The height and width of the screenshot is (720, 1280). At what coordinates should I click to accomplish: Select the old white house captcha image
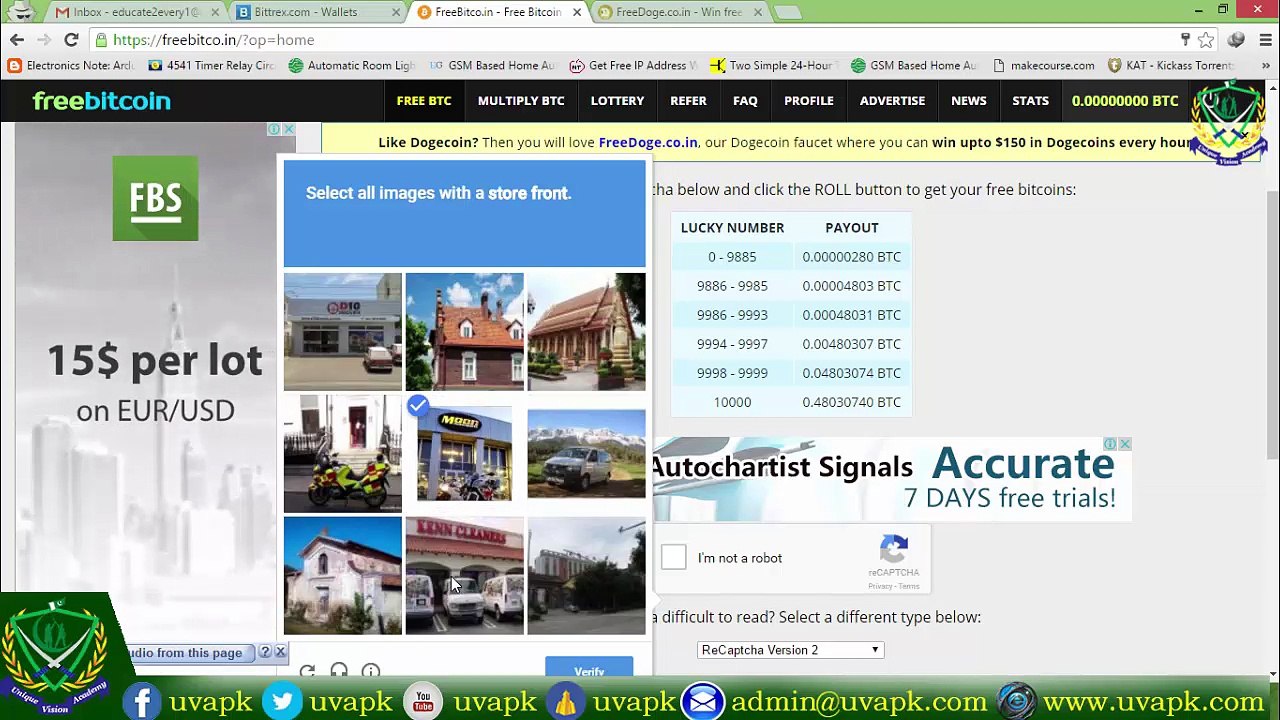[342, 575]
